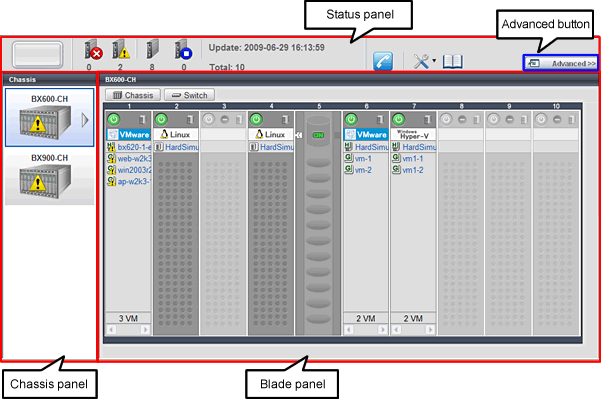601x399 pixels.
Task: Click the server icon in slot 4
Action: tap(285, 120)
